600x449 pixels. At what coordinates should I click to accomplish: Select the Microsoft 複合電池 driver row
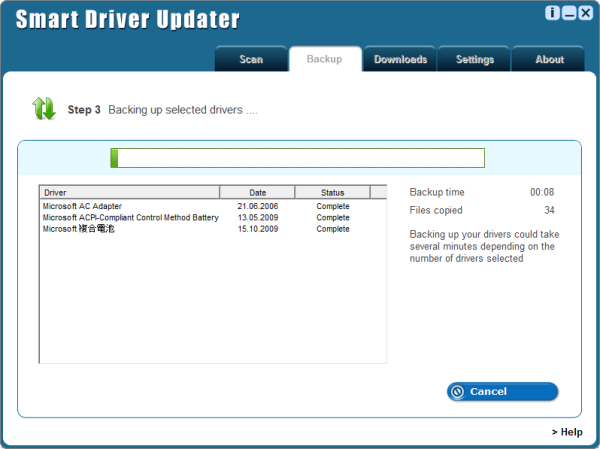213,229
